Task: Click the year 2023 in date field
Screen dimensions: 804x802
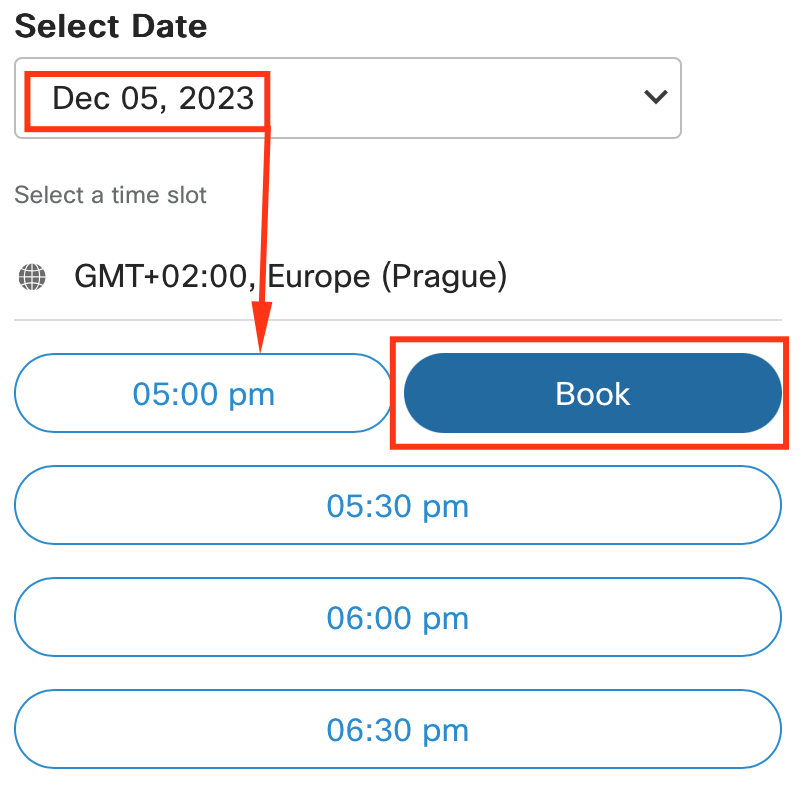Action: 217,98
